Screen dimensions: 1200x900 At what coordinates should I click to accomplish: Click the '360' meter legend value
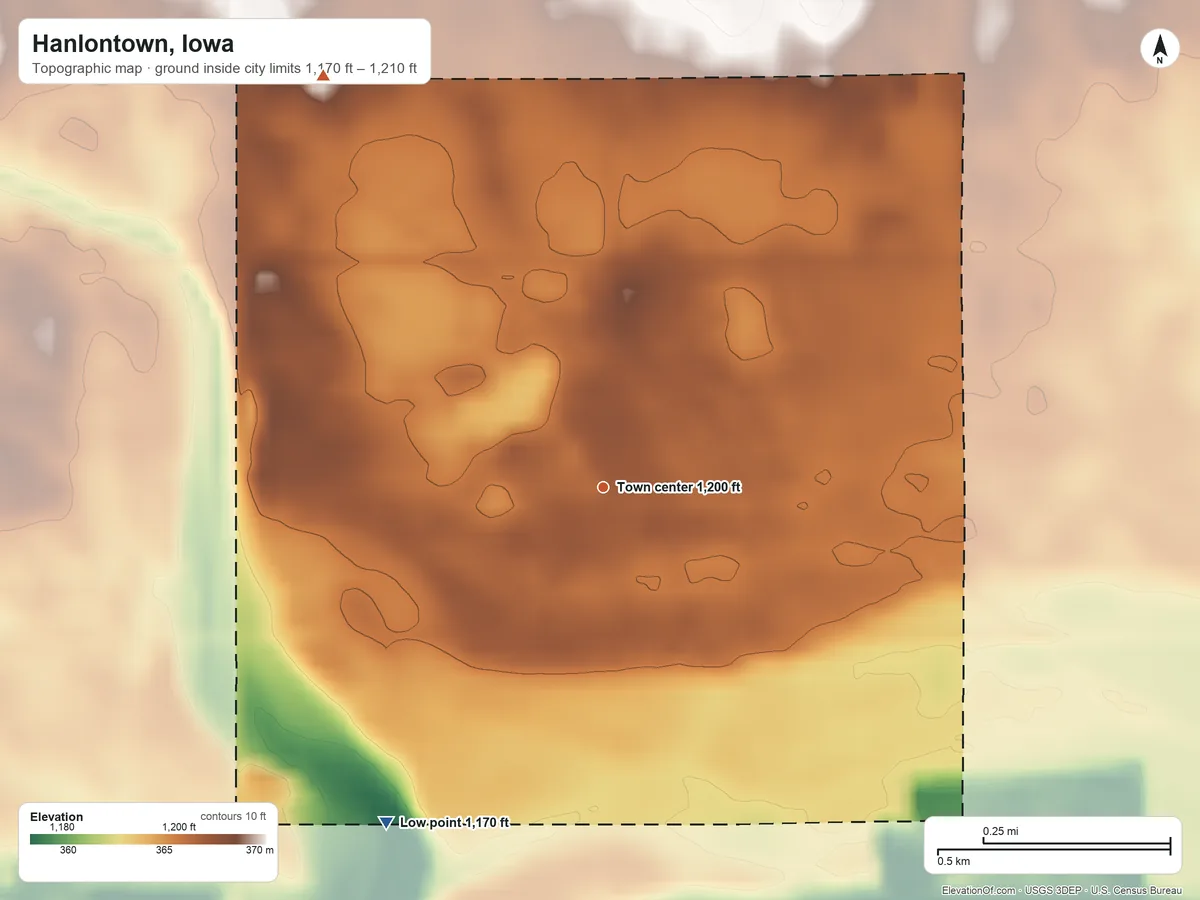68,851
